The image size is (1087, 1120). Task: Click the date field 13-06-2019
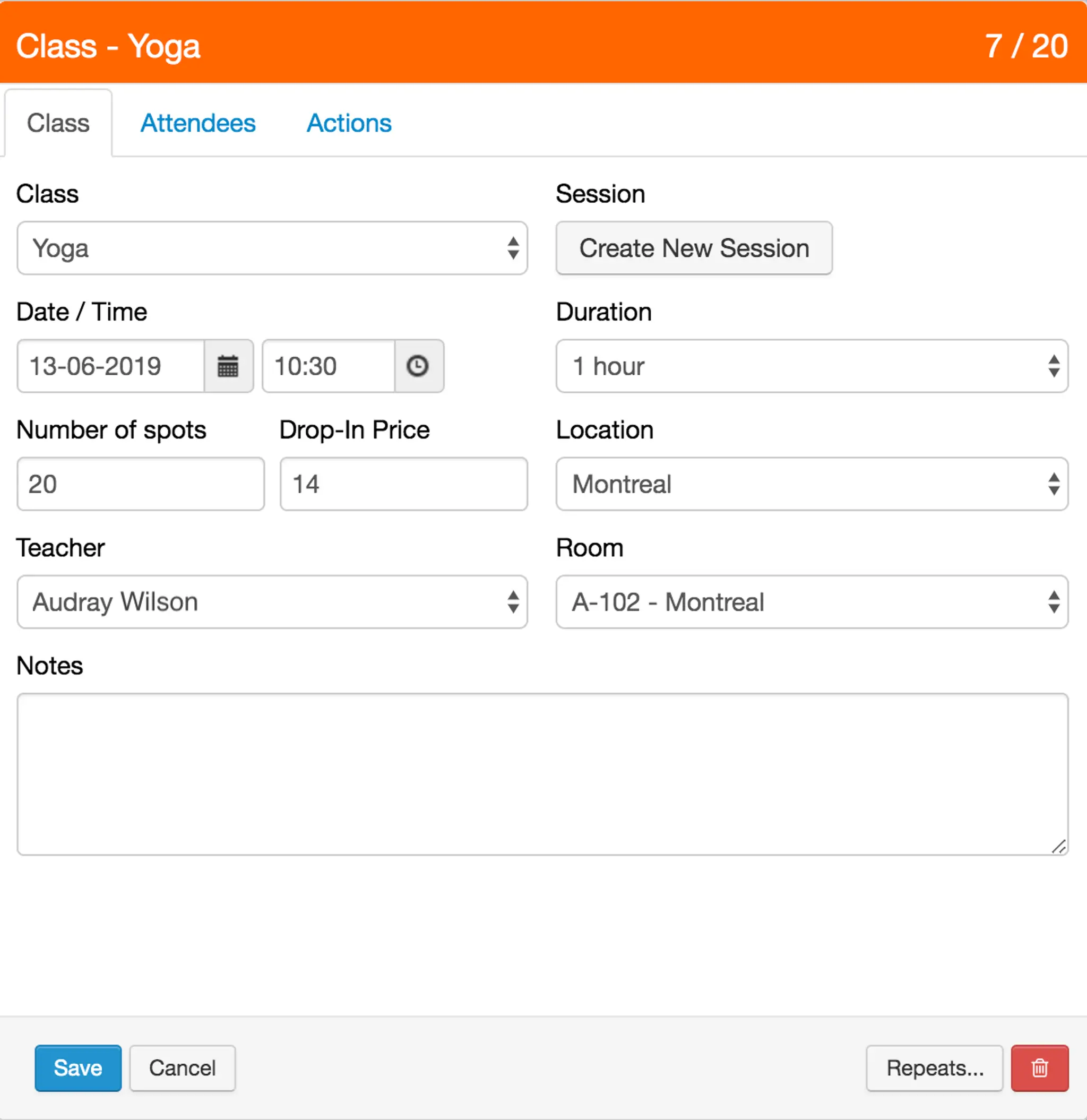[x=111, y=366]
